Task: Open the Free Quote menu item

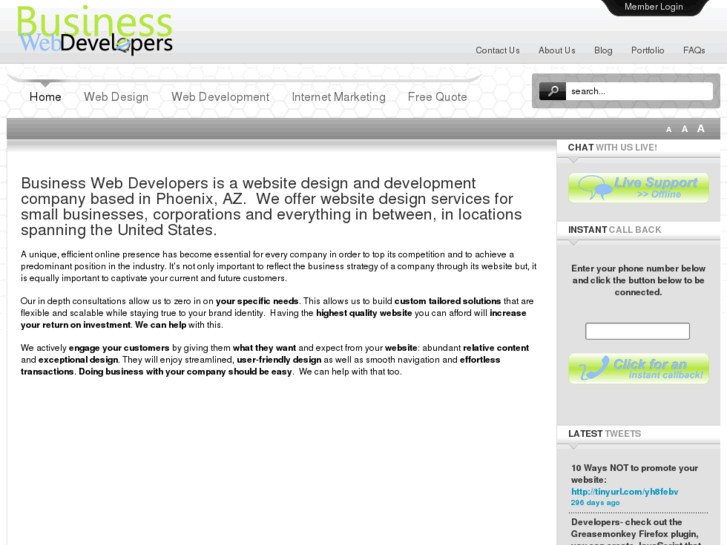Action: (x=437, y=97)
